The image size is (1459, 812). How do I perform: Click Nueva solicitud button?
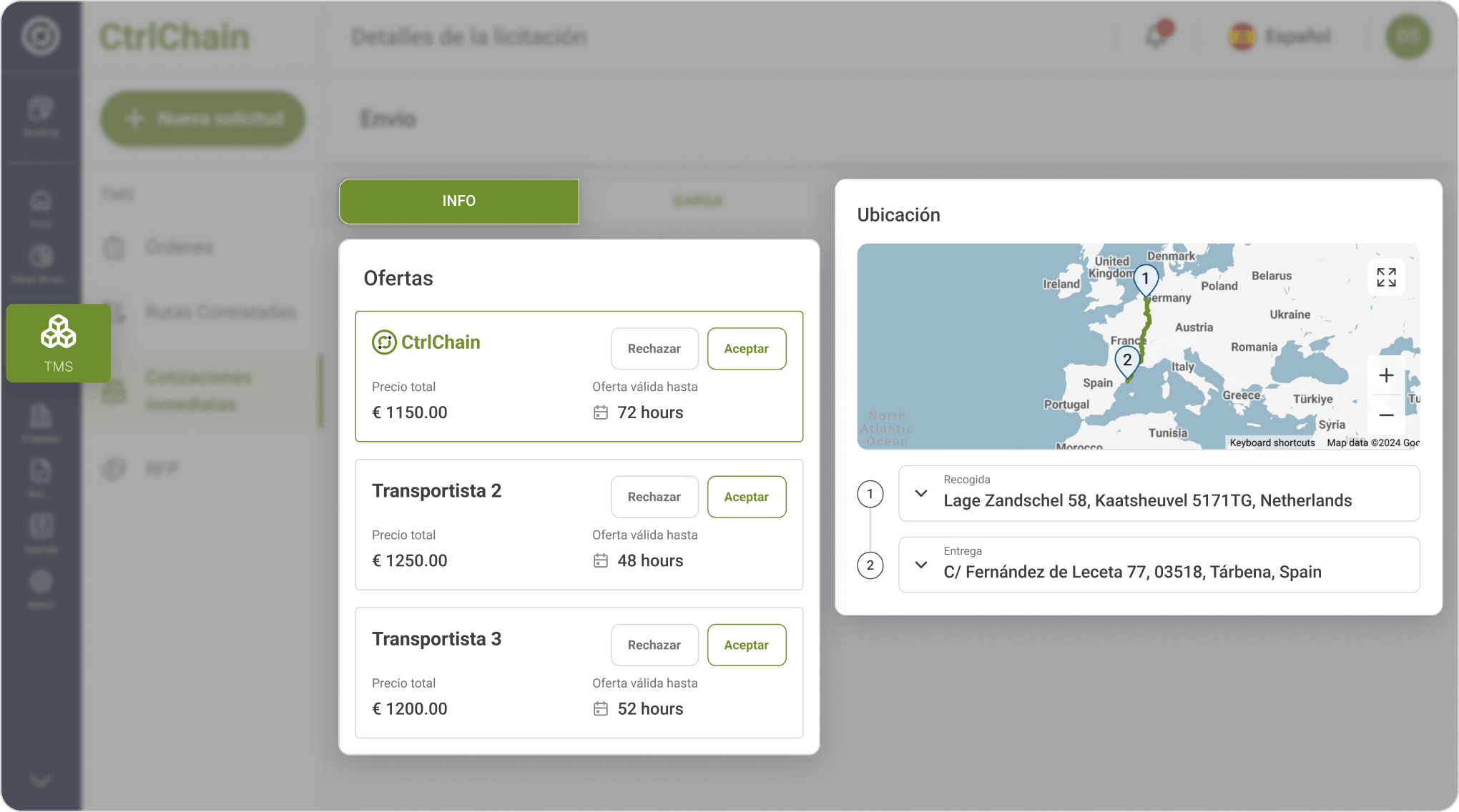click(203, 119)
